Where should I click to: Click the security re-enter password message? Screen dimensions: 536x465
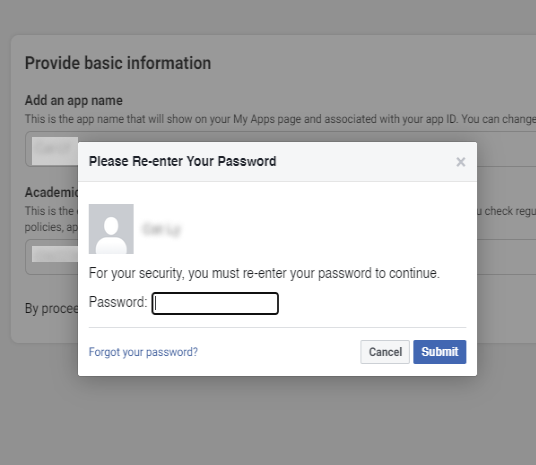pos(264,273)
